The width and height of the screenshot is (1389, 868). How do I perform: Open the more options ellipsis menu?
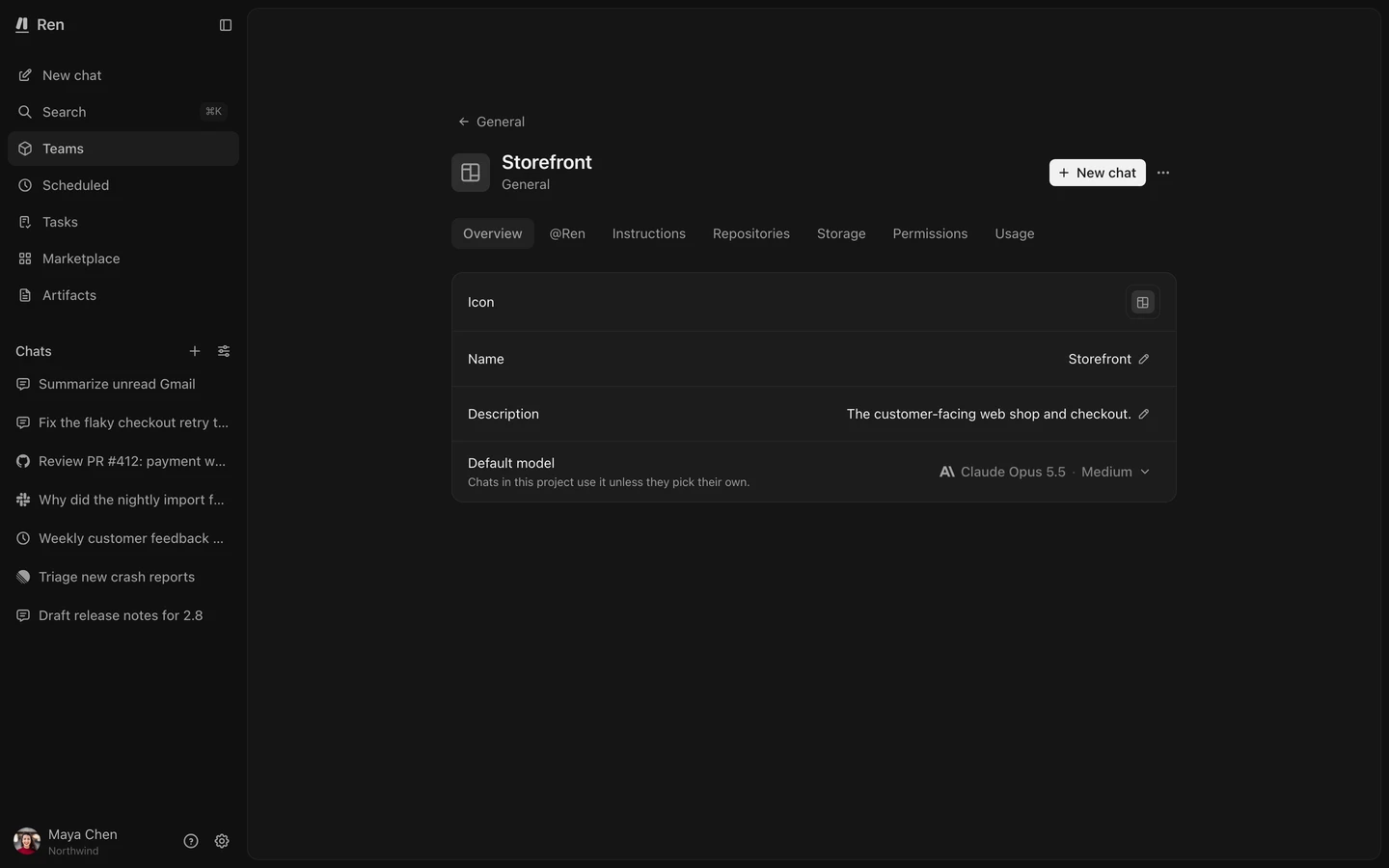1163,173
